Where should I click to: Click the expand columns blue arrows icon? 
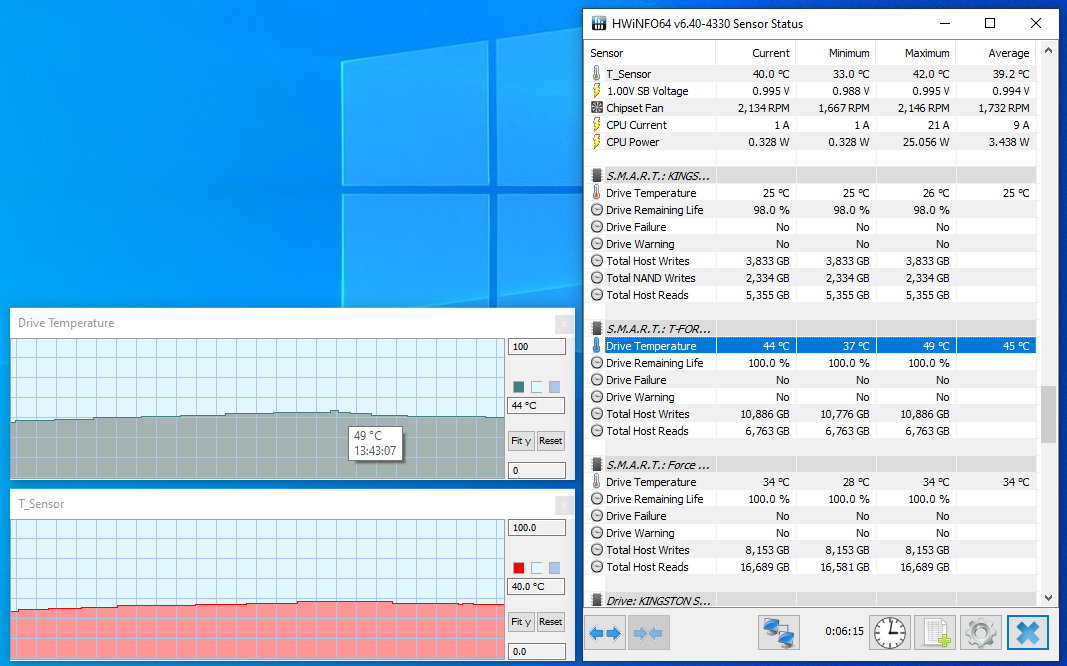pos(605,633)
